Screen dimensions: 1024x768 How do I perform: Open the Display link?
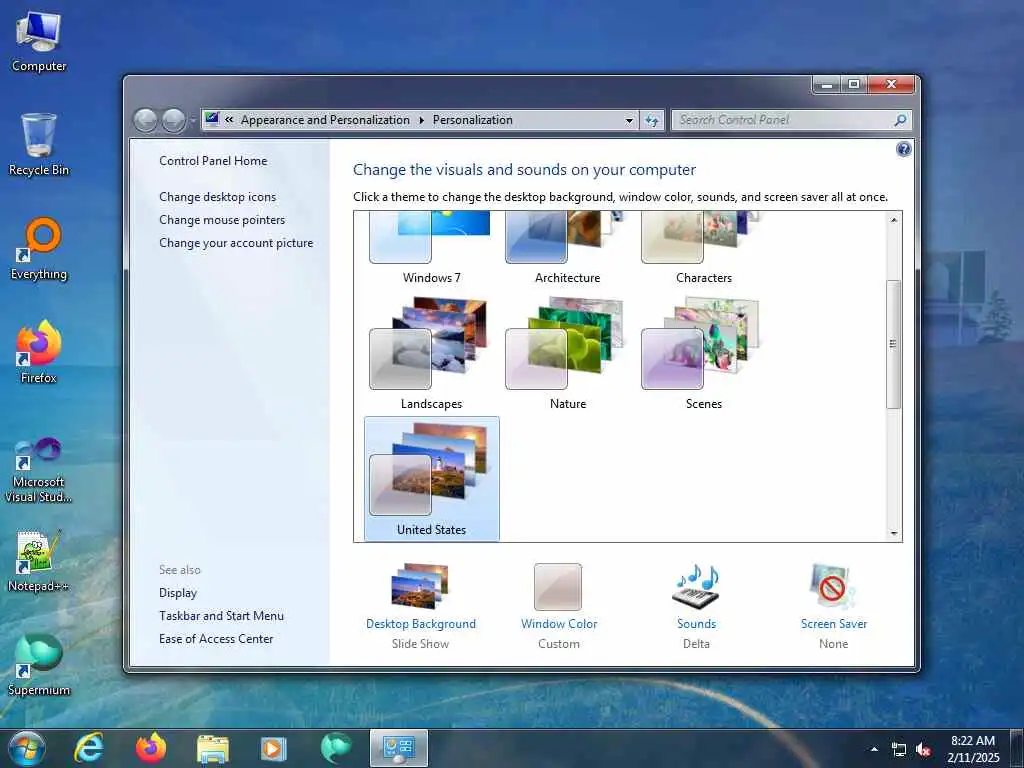(178, 593)
